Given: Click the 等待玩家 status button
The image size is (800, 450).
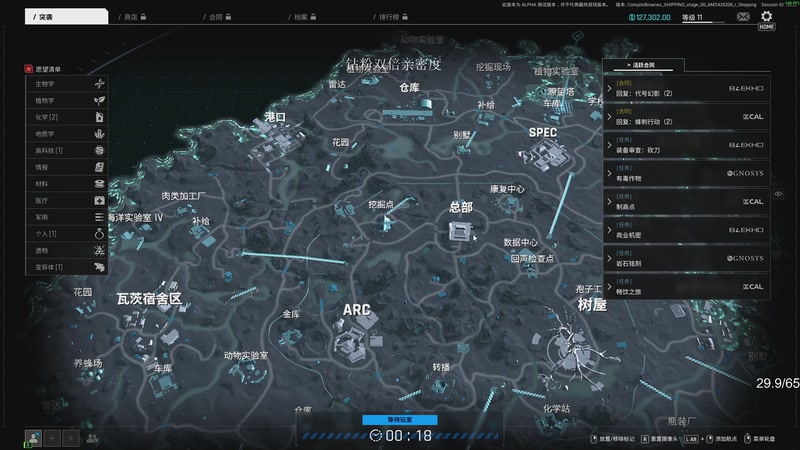Looking at the screenshot, I should (x=399, y=420).
